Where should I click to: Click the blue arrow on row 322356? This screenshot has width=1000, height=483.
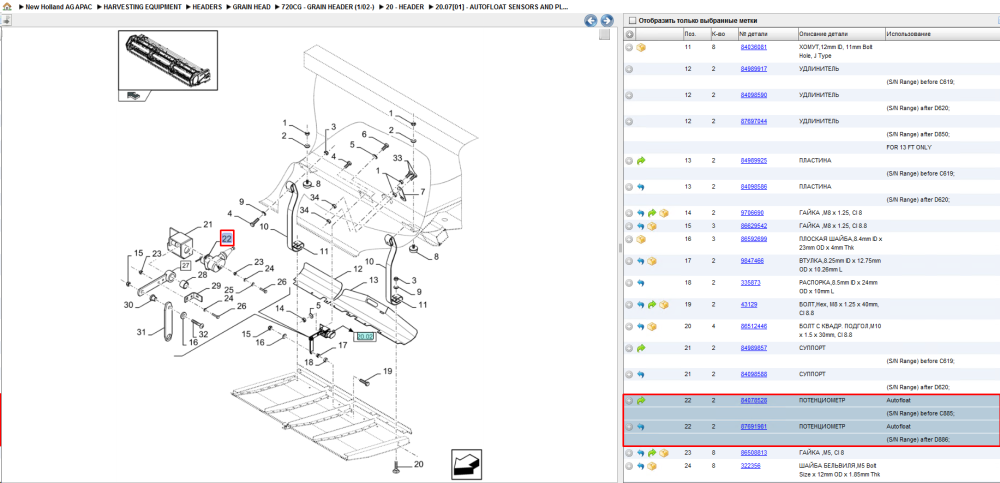(x=641, y=466)
